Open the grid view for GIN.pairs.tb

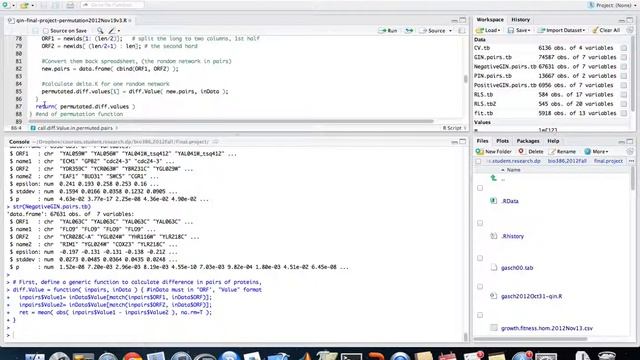click(x=624, y=57)
